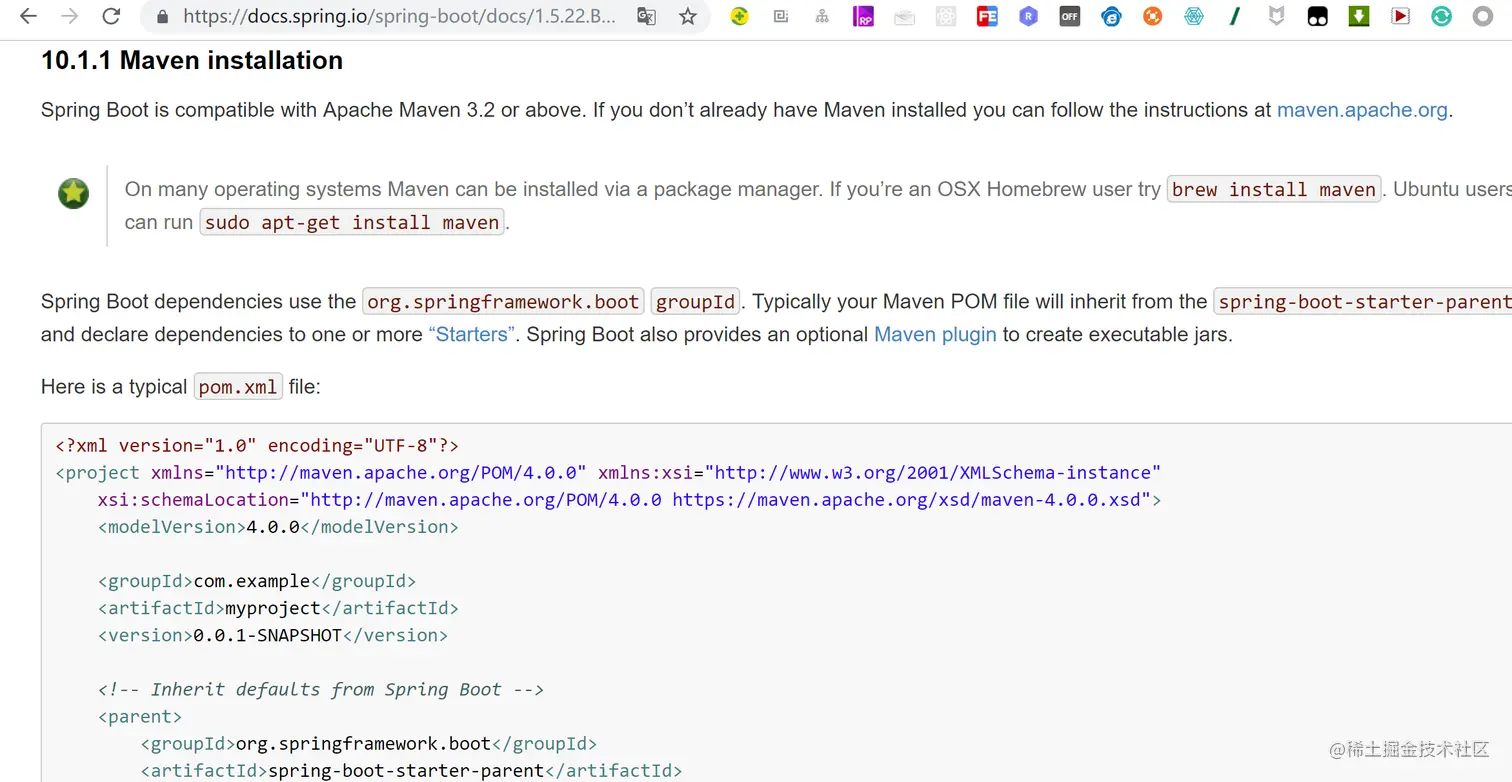Click the XML declaration line in code block
This screenshot has height=782, width=1512.
pos(257,446)
